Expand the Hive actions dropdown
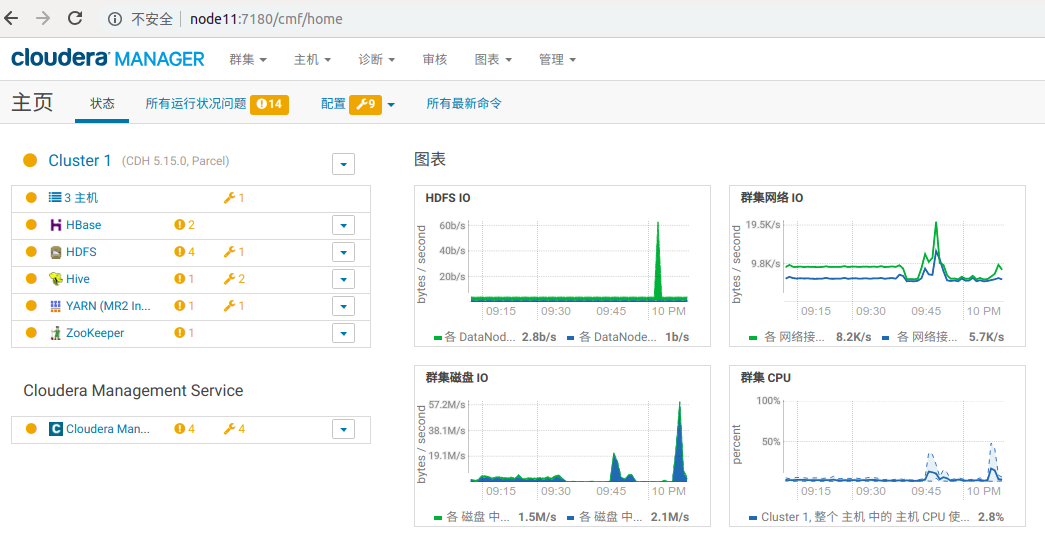This screenshot has width=1045, height=534. click(x=343, y=279)
